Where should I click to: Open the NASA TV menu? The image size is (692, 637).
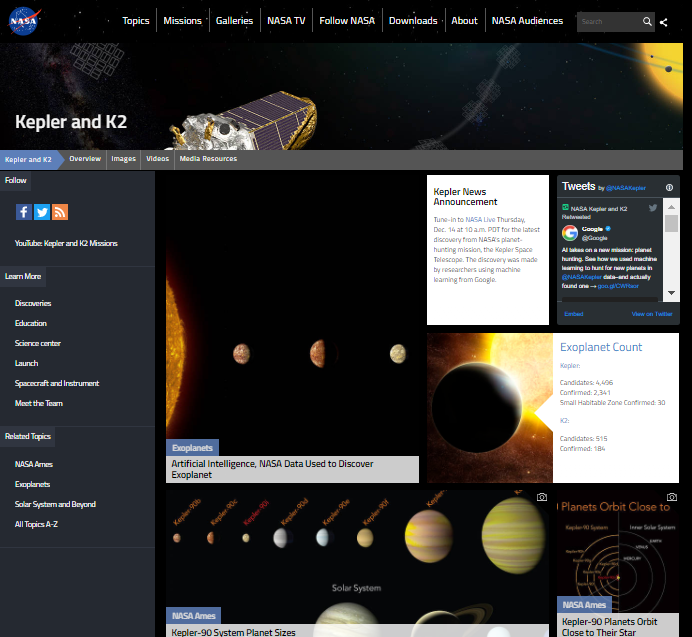tap(286, 21)
